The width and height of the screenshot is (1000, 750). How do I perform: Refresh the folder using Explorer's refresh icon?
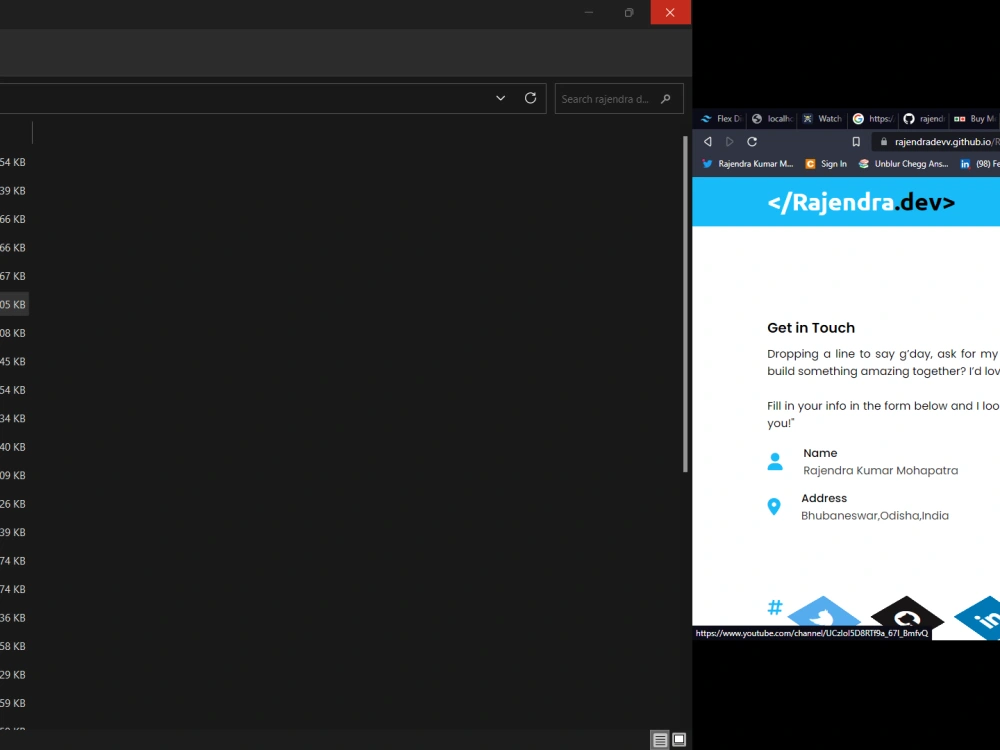[530, 98]
